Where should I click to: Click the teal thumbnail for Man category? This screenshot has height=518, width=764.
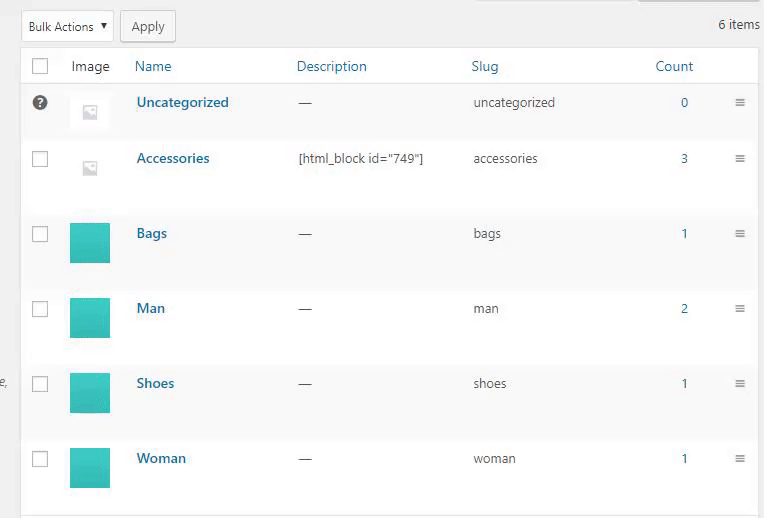click(90, 317)
